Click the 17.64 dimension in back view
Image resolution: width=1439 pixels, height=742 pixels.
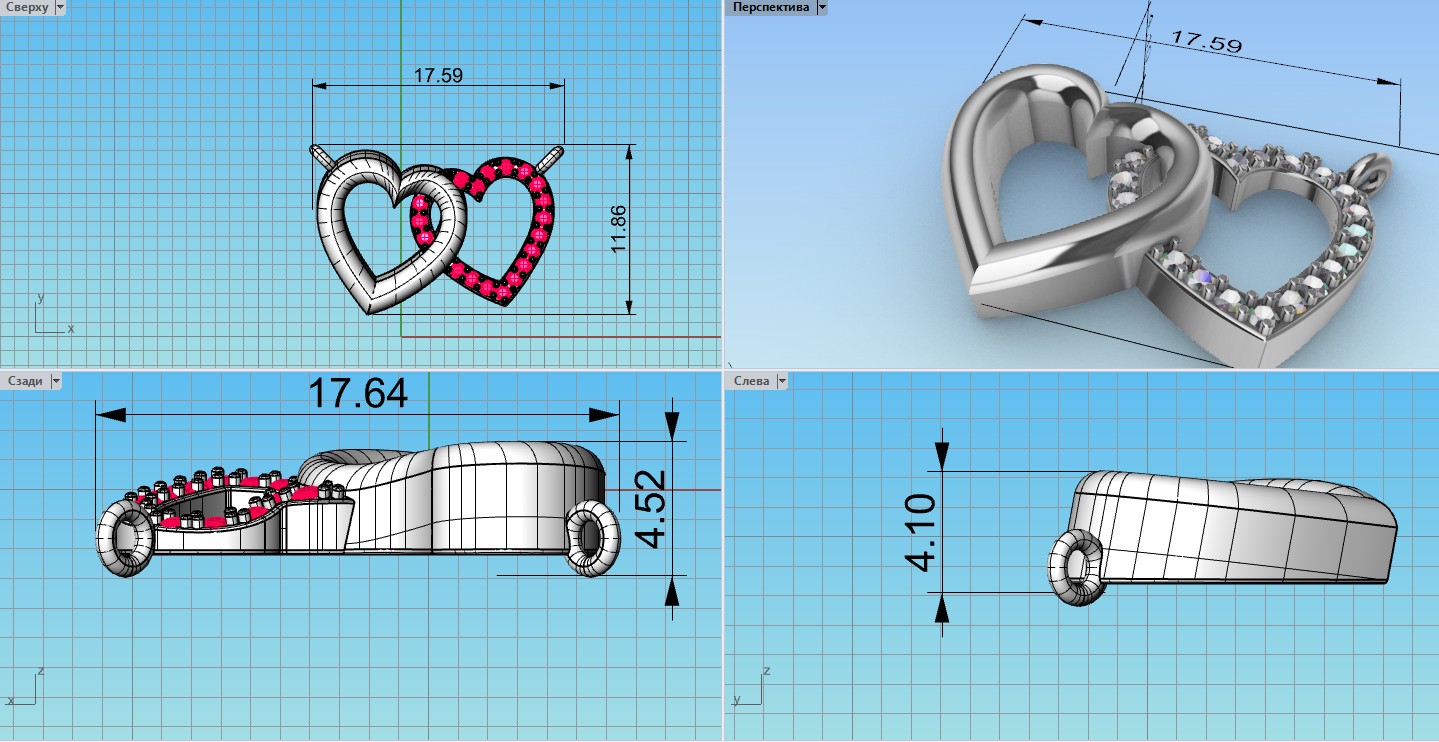[x=357, y=393]
